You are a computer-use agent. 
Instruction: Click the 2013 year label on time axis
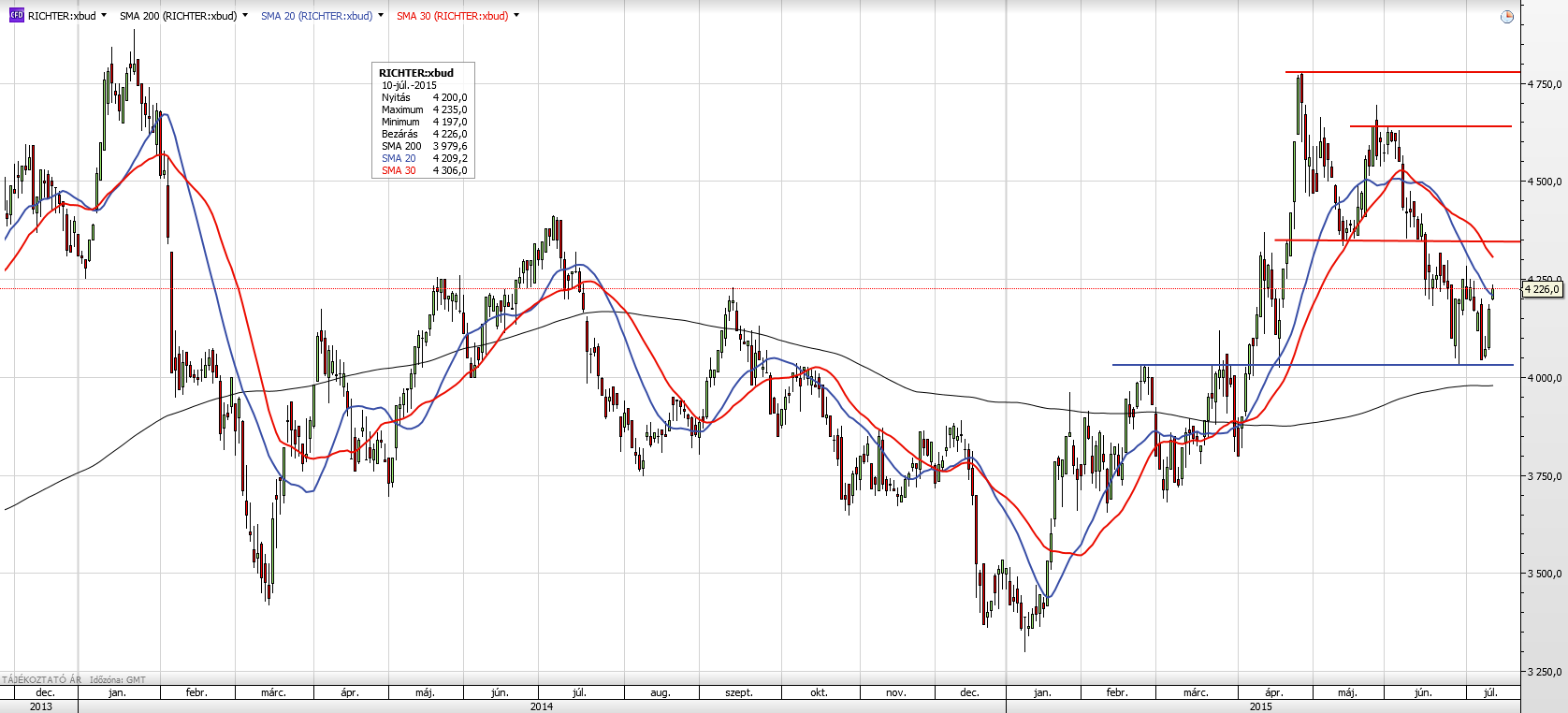coord(41,706)
